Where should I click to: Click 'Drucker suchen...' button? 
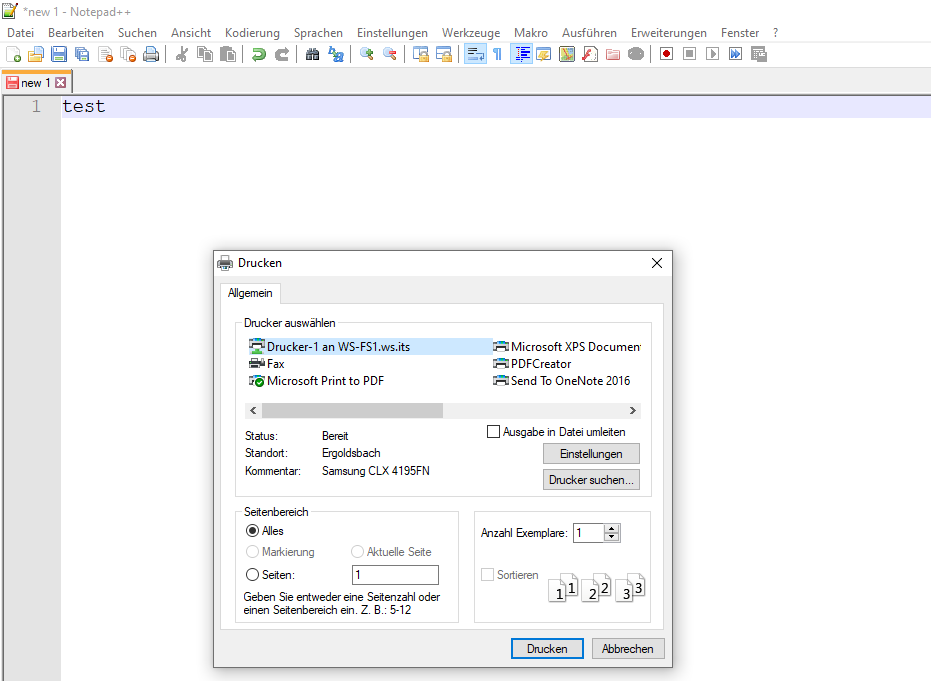[591, 480]
